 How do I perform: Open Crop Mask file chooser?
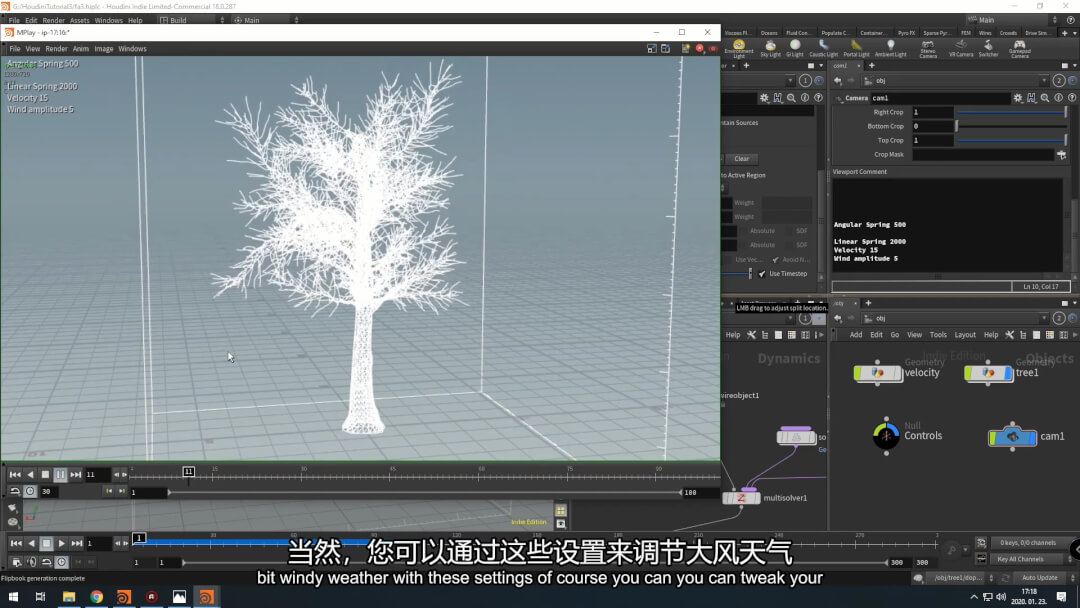[1061, 155]
